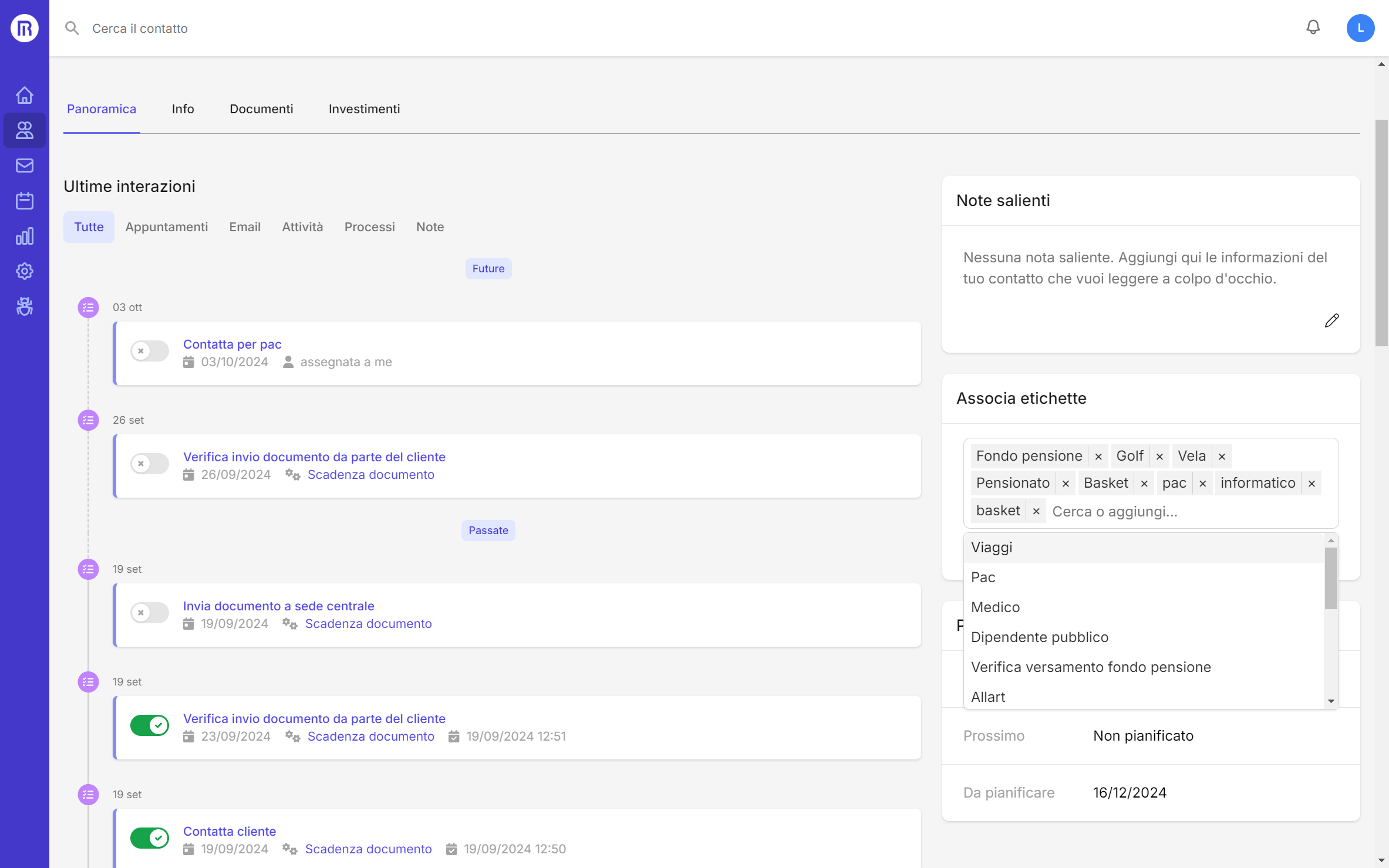Viewport: 1389px width, 868px height.
Task: Open the Home section in the sidebar
Action: 24,94
